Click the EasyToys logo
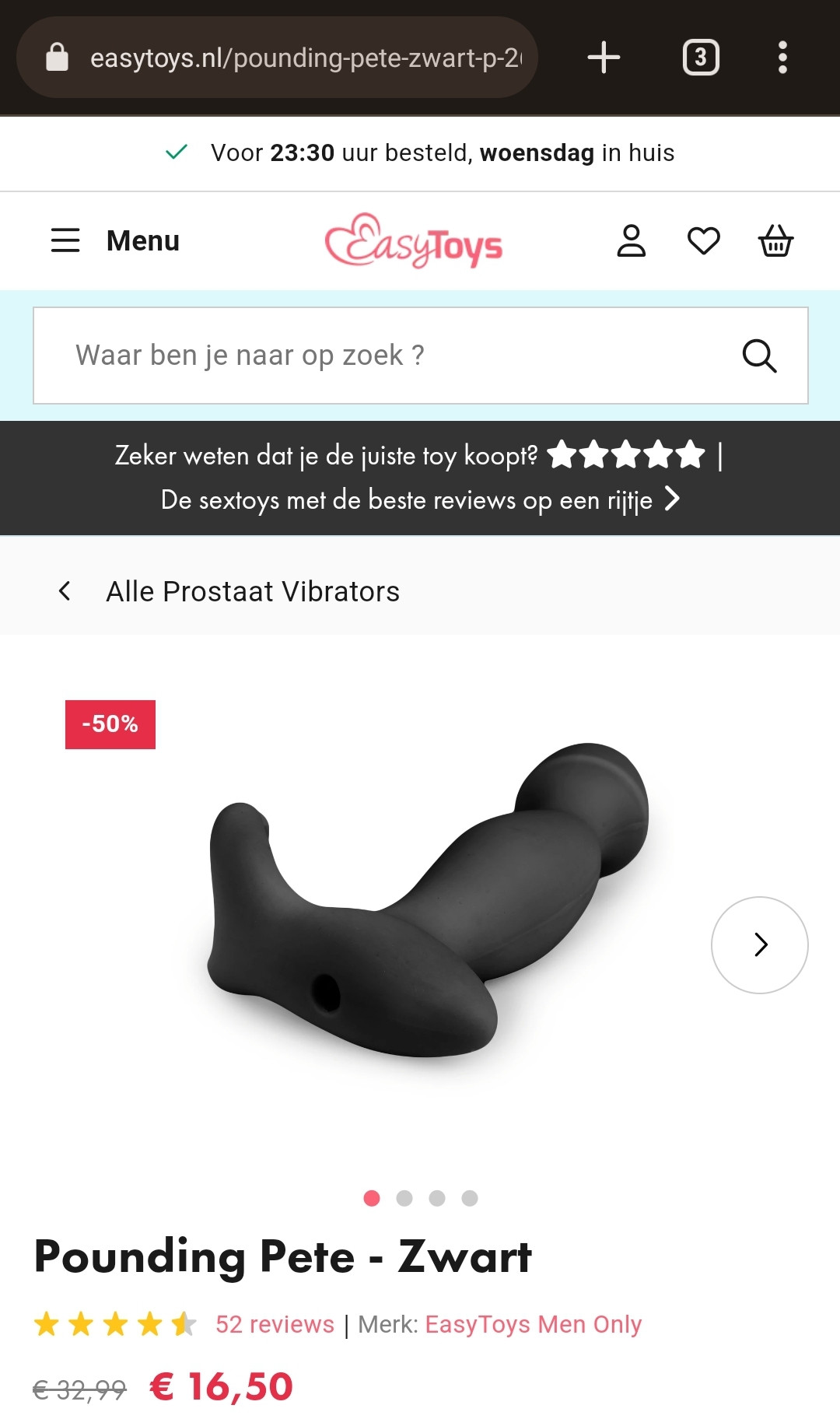The width and height of the screenshot is (840, 1426). 413,240
